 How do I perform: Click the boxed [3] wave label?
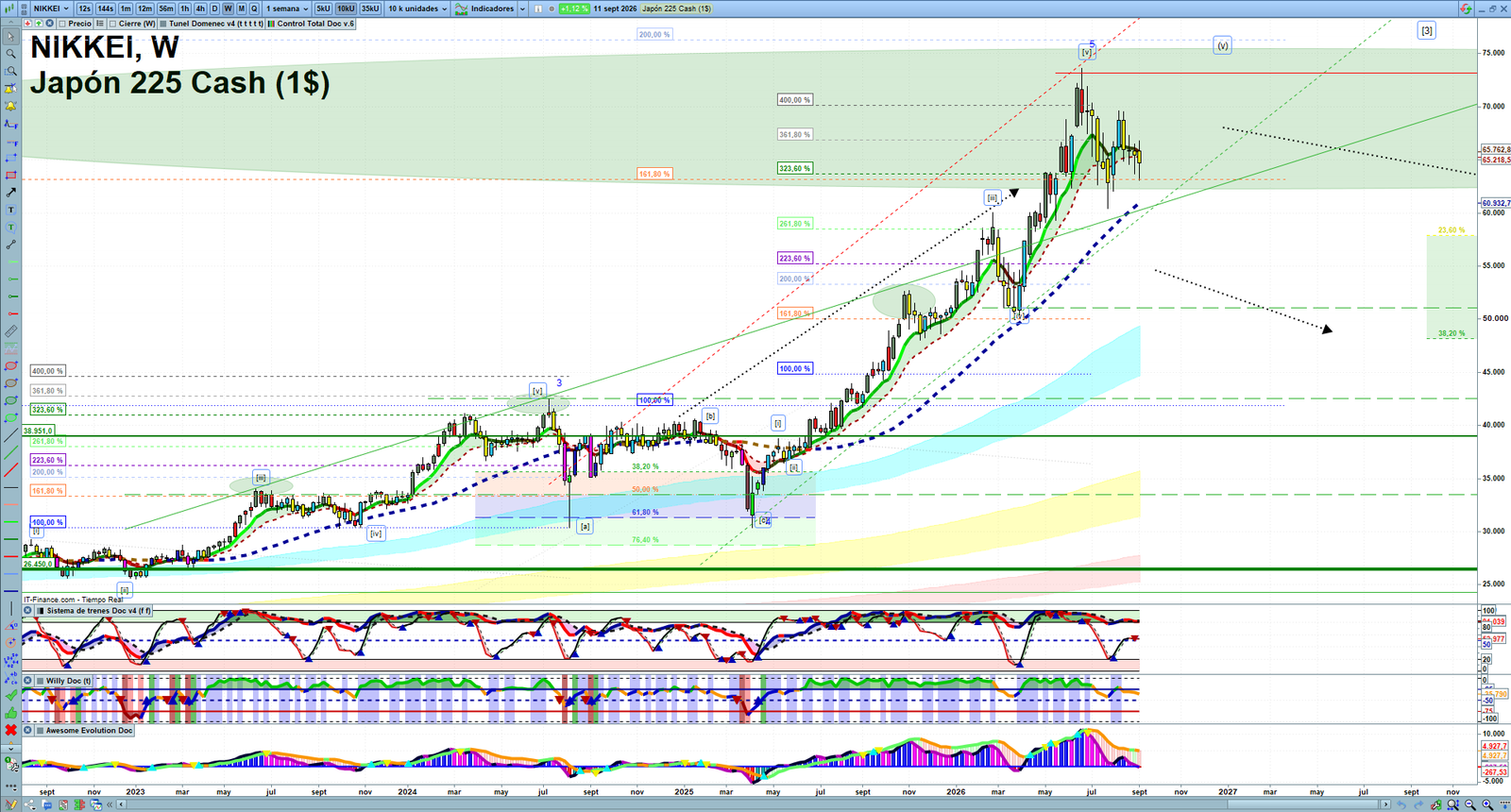pyautogui.click(x=1427, y=30)
